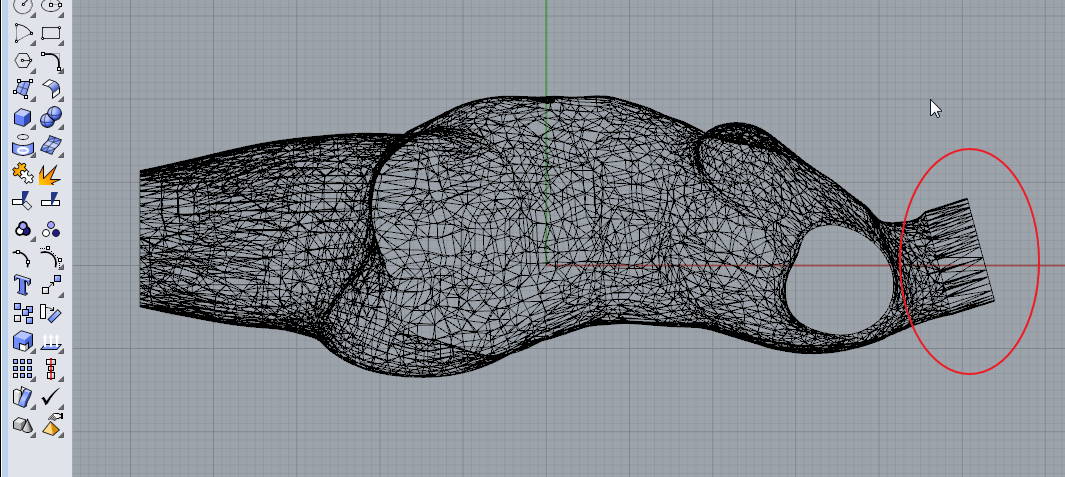Image resolution: width=1065 pixels, height=477 pixels.
Task: Select the Ungroup objects tool
Action: tap(52, 228)
